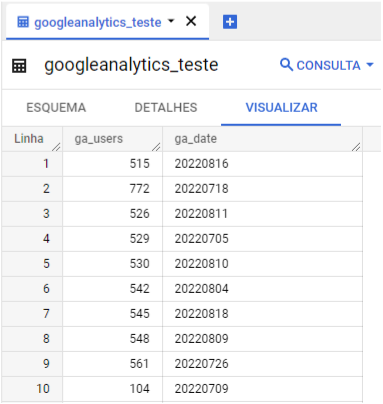The image size is (383, 404).
Task: Click the table icon in googleanalytics_teste tab
Action: [x=23, y=22]
